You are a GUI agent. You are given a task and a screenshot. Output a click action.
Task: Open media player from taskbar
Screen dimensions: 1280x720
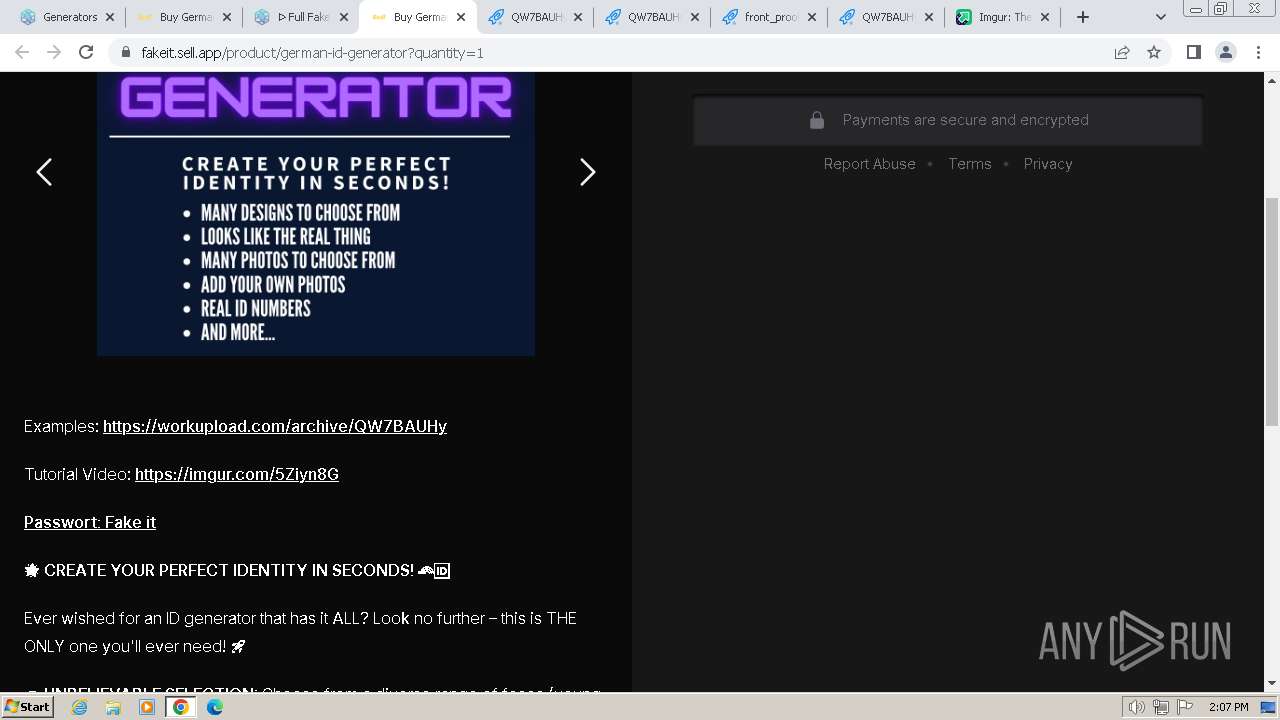coord(147,707)
